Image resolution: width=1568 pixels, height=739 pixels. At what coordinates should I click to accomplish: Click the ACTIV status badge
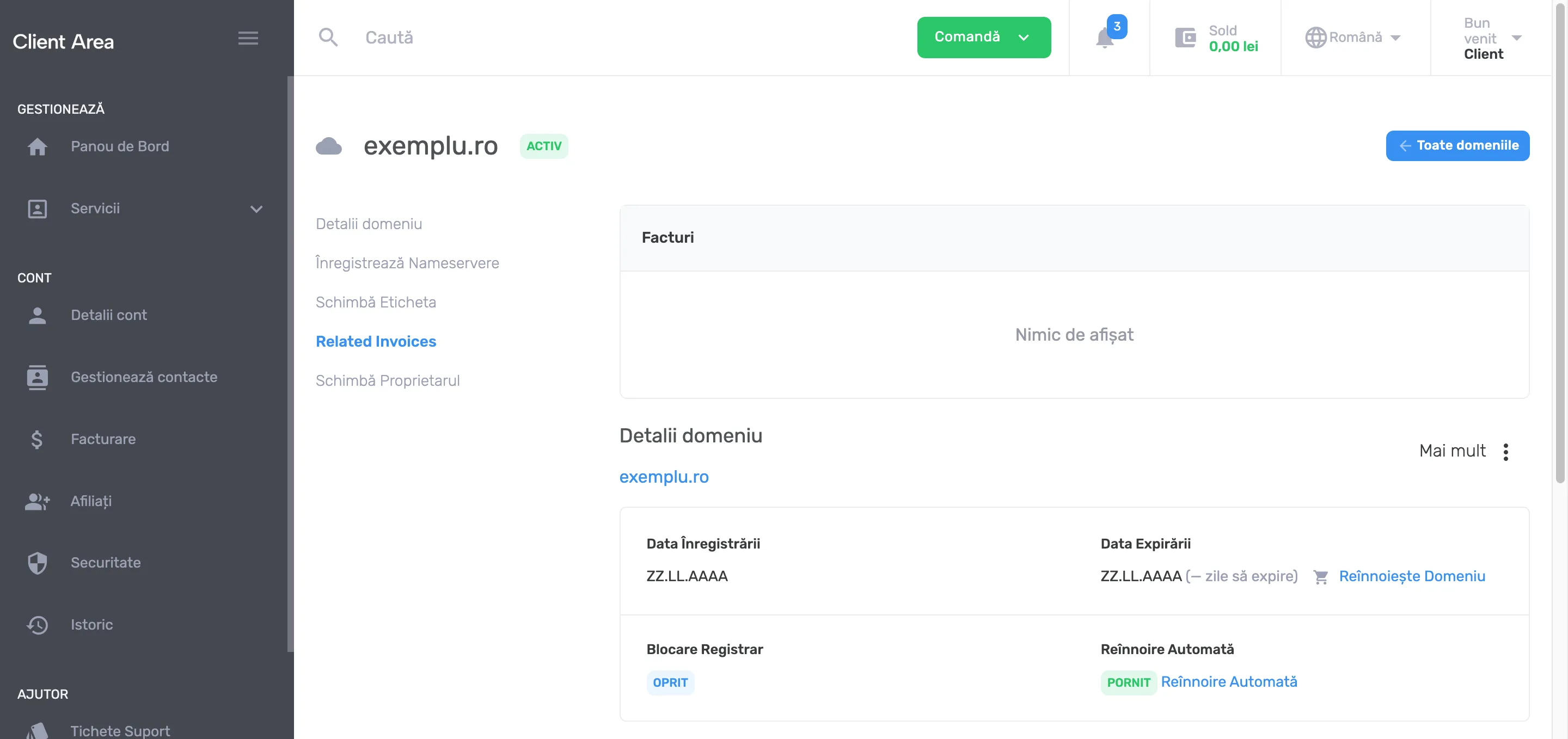click(x=543, y=146)
